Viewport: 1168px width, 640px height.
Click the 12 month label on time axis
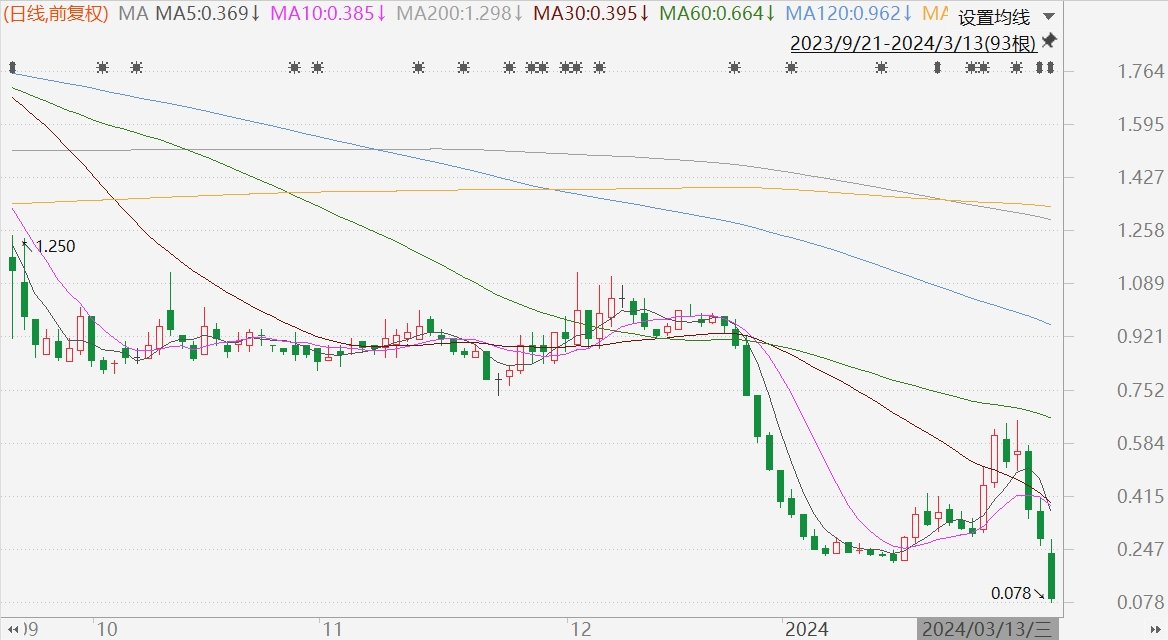[580, 630]
